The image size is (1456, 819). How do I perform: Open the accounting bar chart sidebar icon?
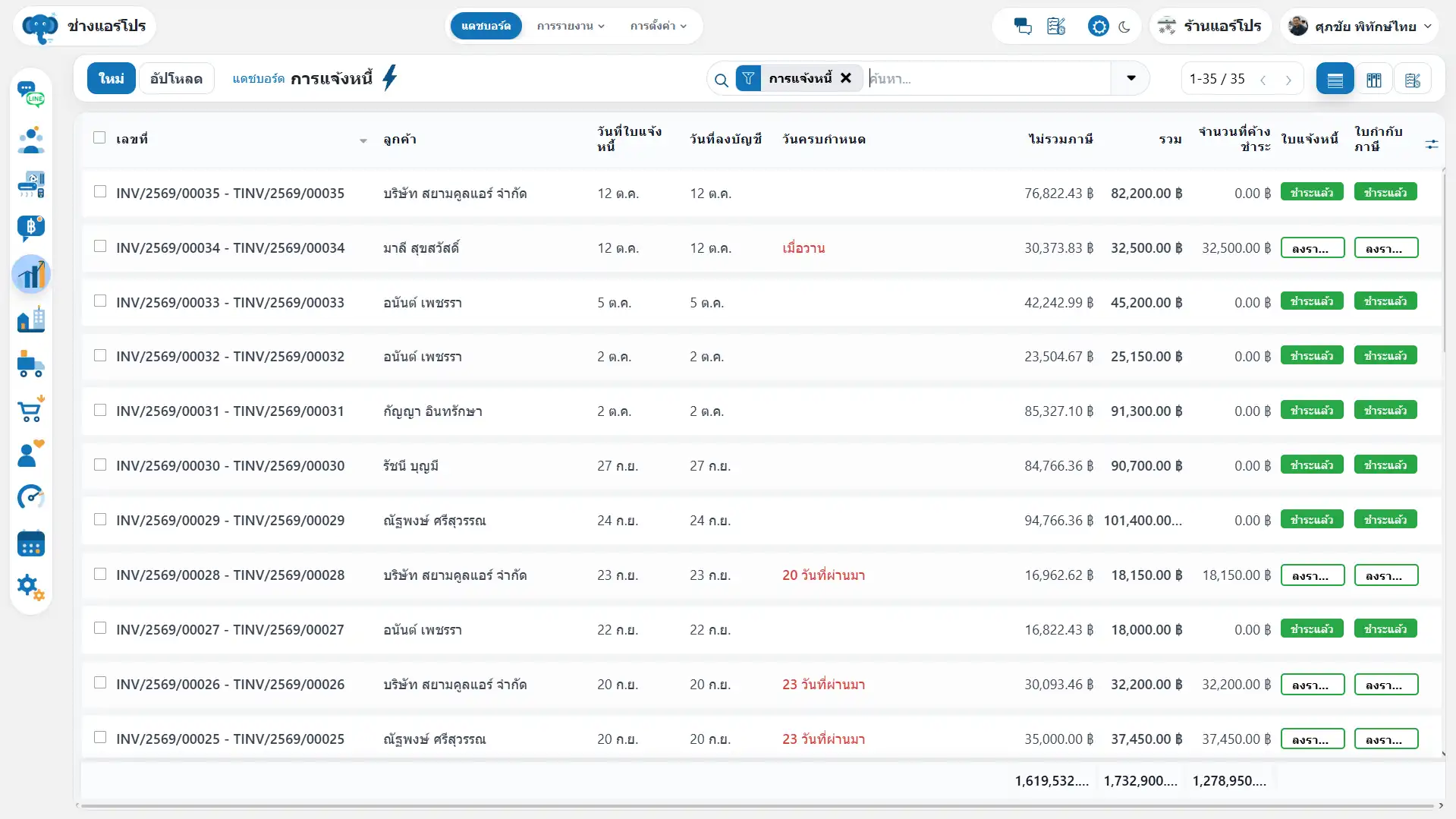point(31,274)
